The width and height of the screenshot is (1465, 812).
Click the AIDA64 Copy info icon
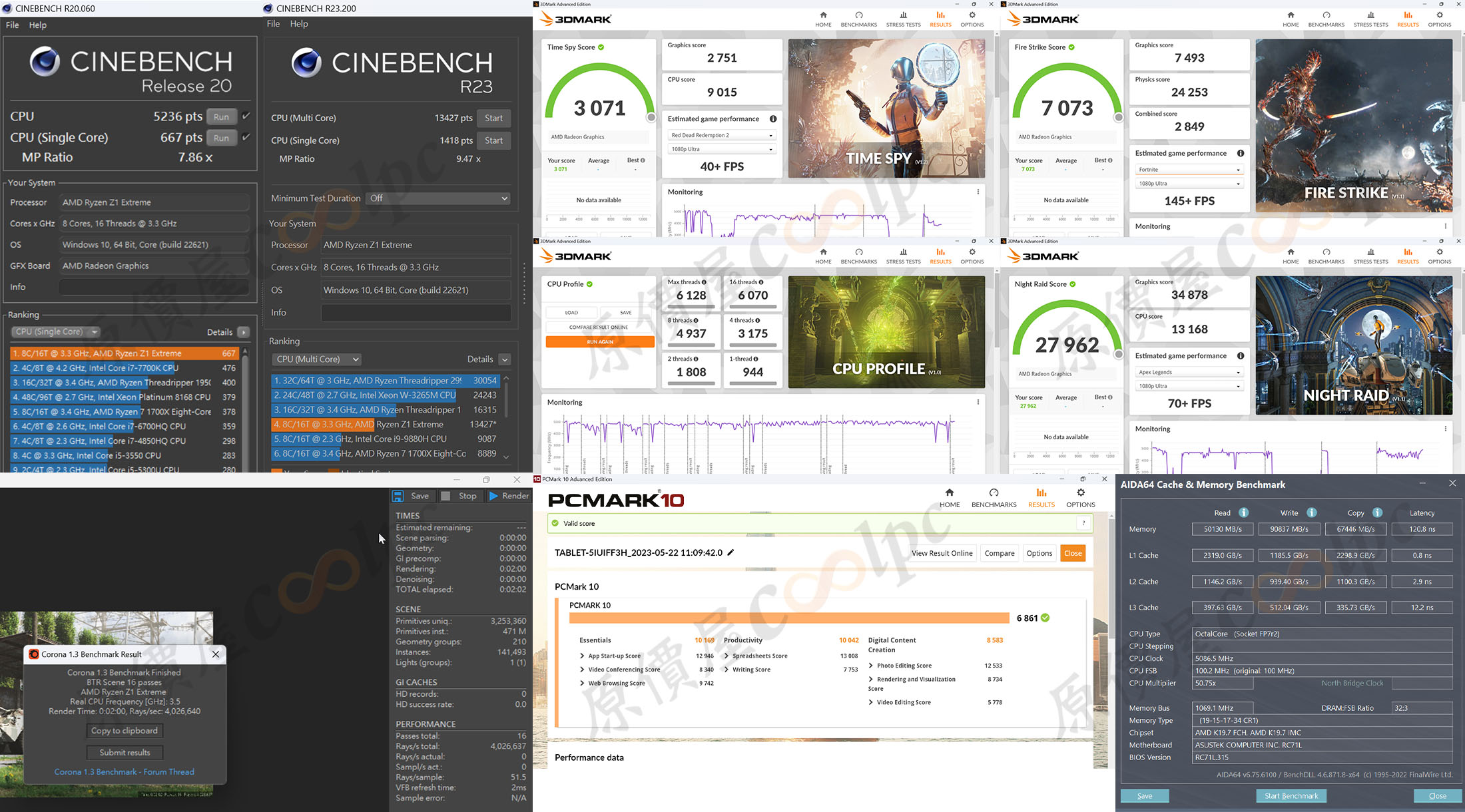click(1377, 512)
